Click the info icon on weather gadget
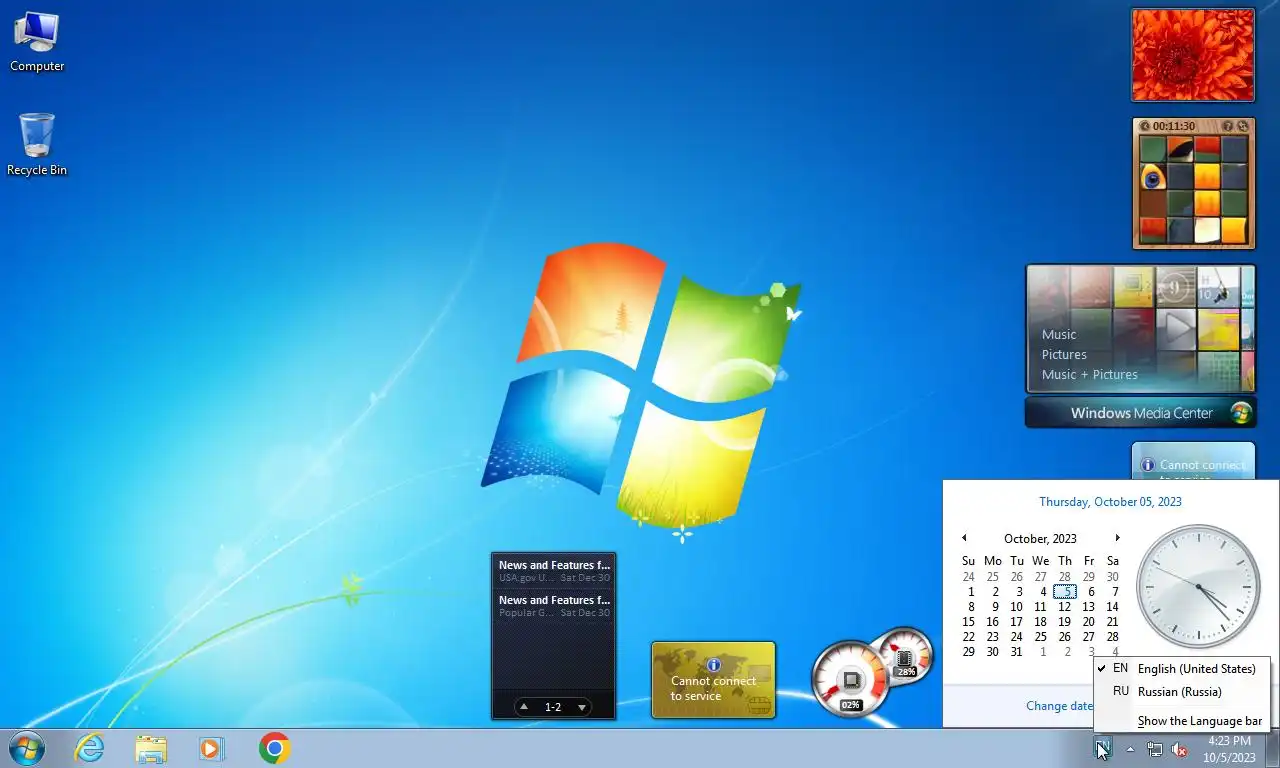 pos(1148,465)
